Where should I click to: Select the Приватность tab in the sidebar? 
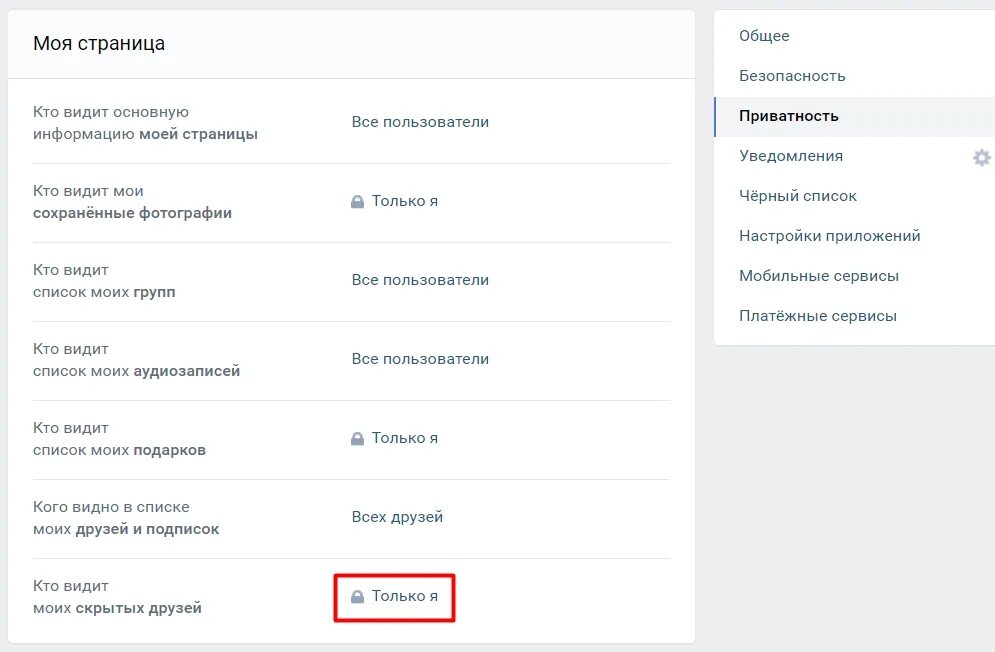(854, 116)
